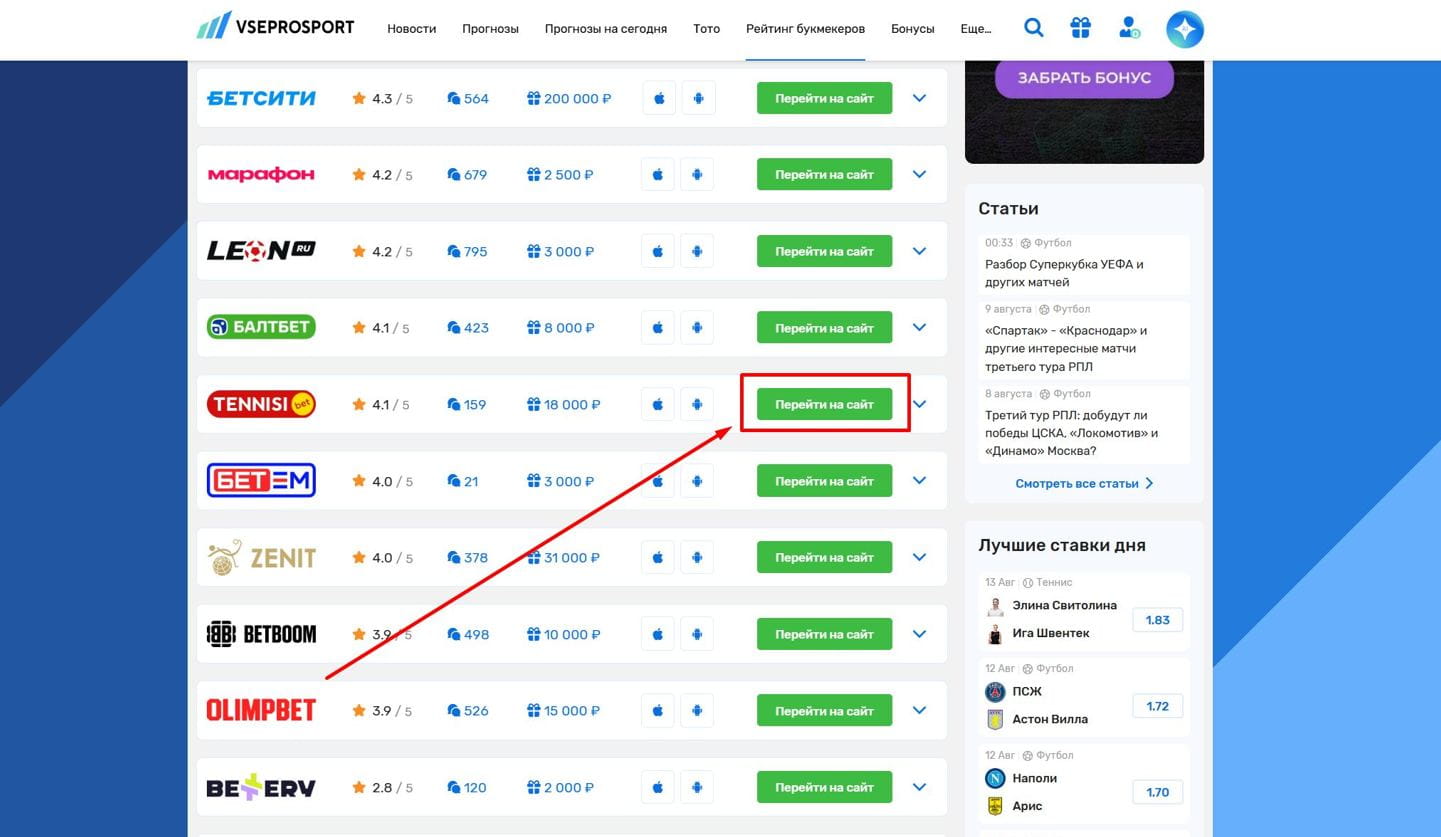
Task: Open the iOS app icon for Балтбет
Action: tap(659, 328)
